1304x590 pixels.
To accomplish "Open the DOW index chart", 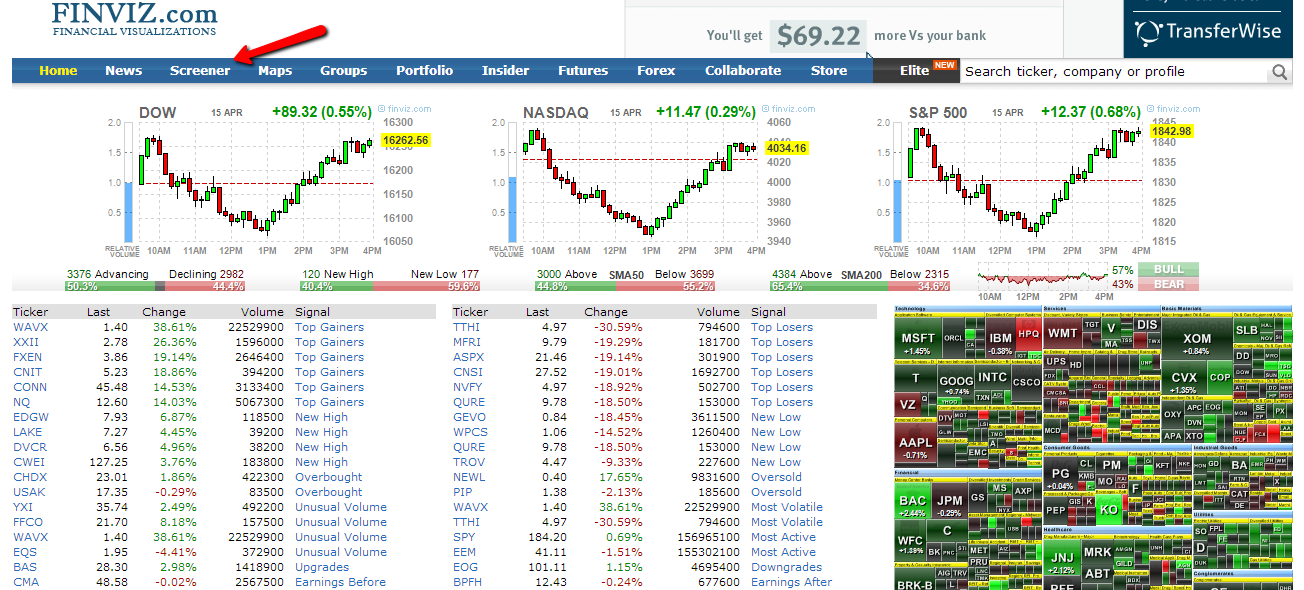I will pos(255,180).
